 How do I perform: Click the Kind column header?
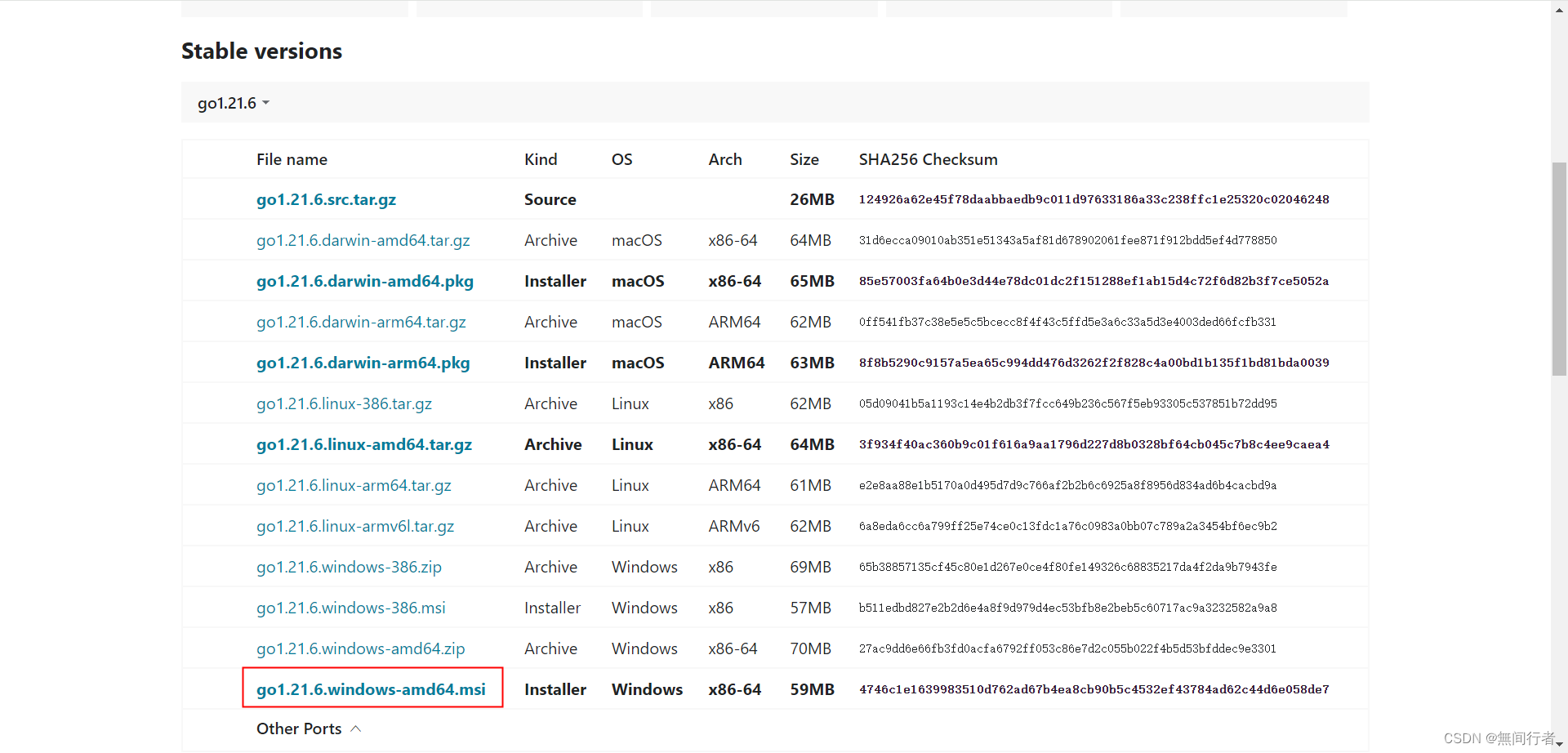[x=541, y=159]
